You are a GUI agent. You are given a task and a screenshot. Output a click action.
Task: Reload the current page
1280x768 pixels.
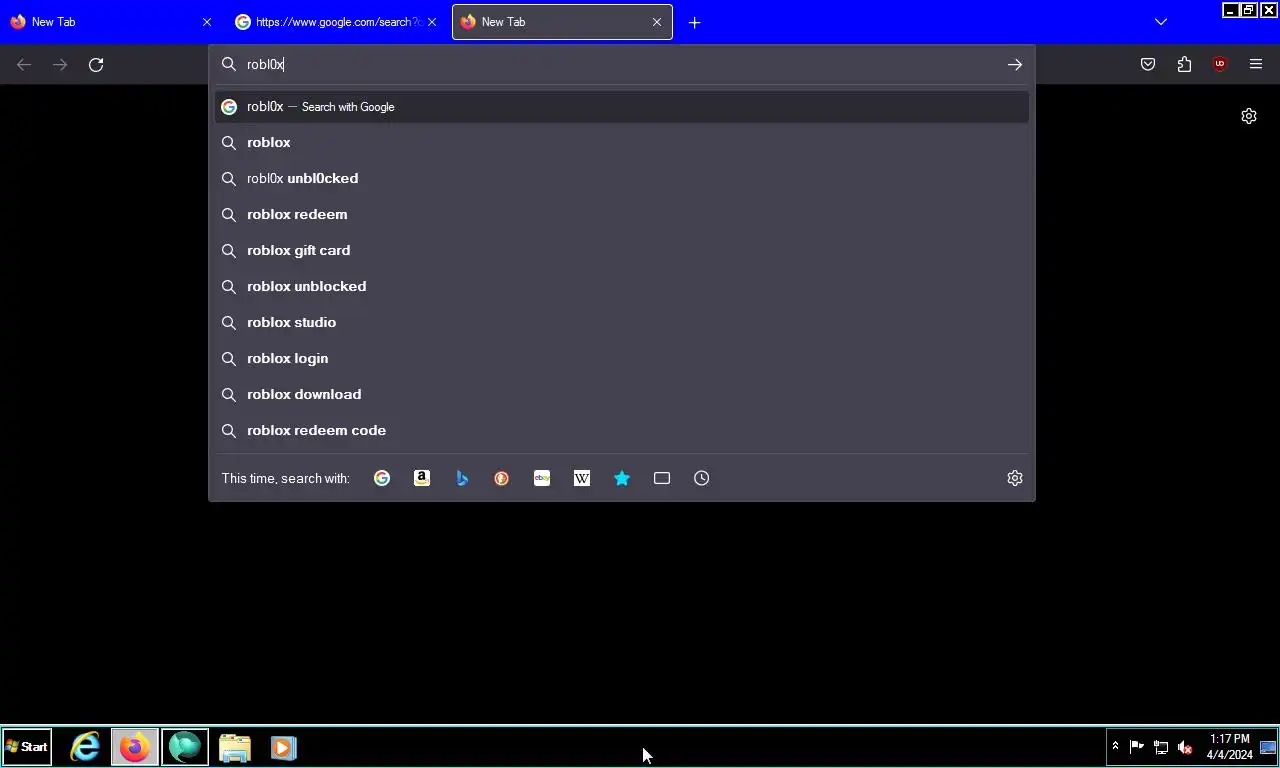click(96, 64)
